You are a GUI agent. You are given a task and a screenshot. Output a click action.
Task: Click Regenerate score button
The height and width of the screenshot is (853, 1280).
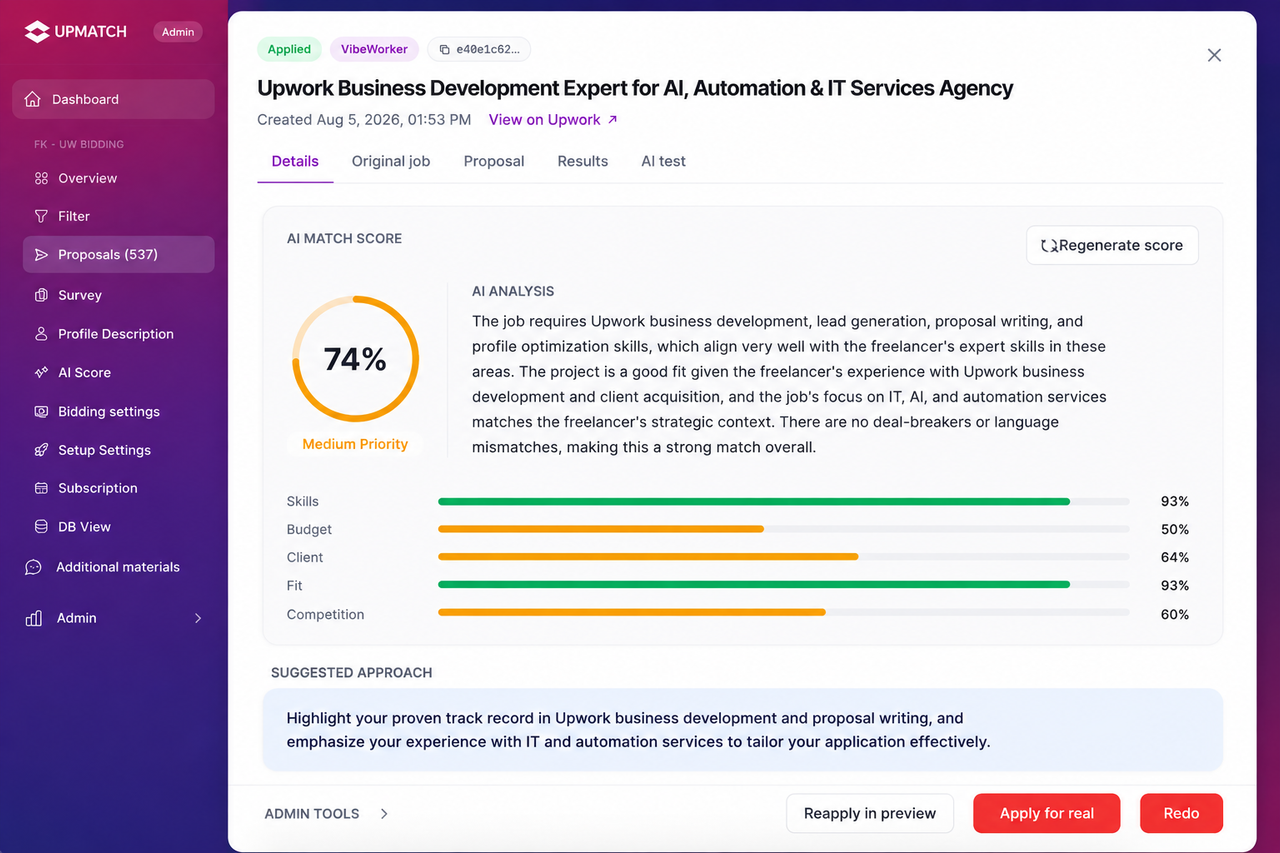click(x=1112, y=245)
